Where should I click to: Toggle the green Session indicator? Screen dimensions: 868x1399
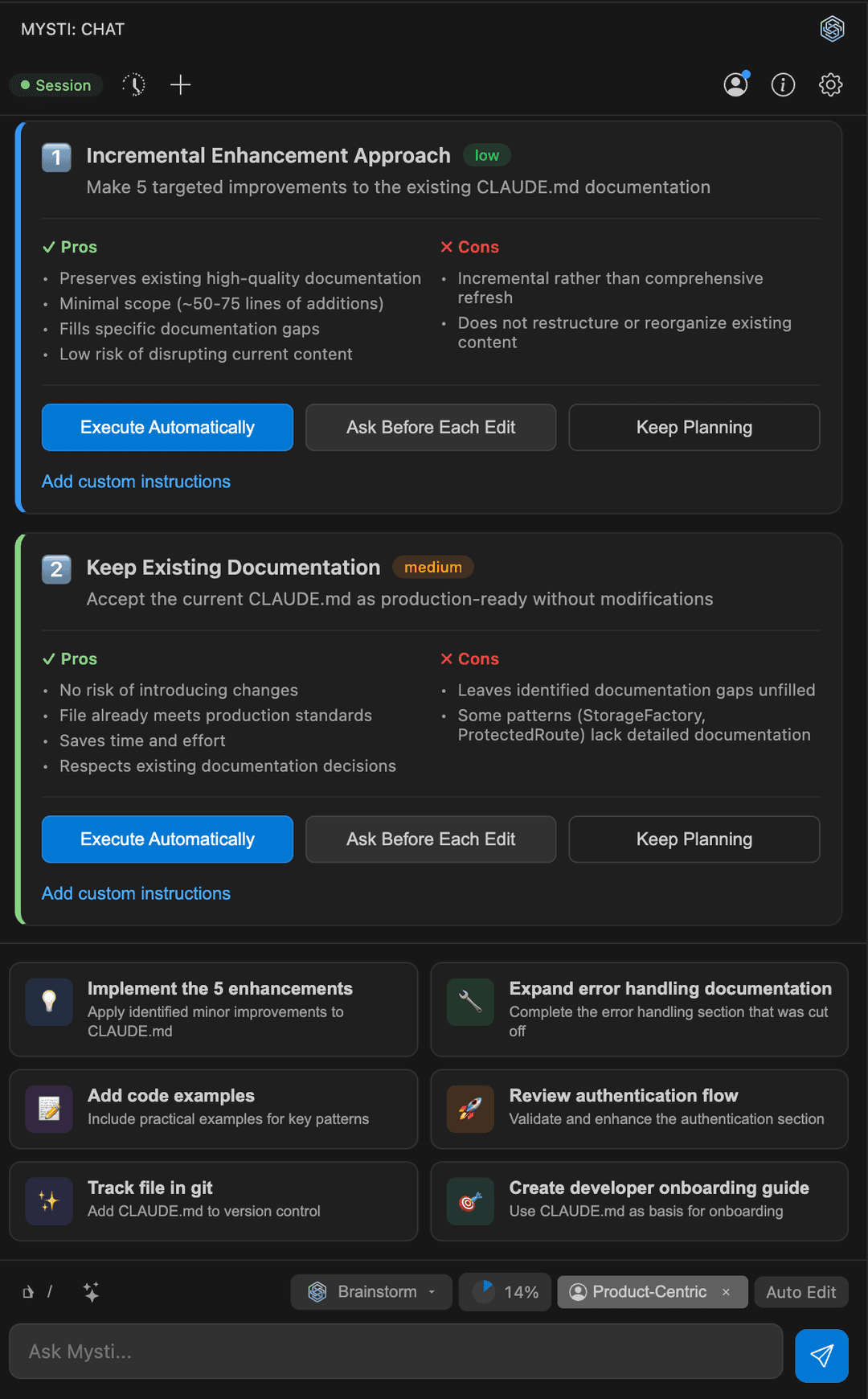(x=56, y=85)
